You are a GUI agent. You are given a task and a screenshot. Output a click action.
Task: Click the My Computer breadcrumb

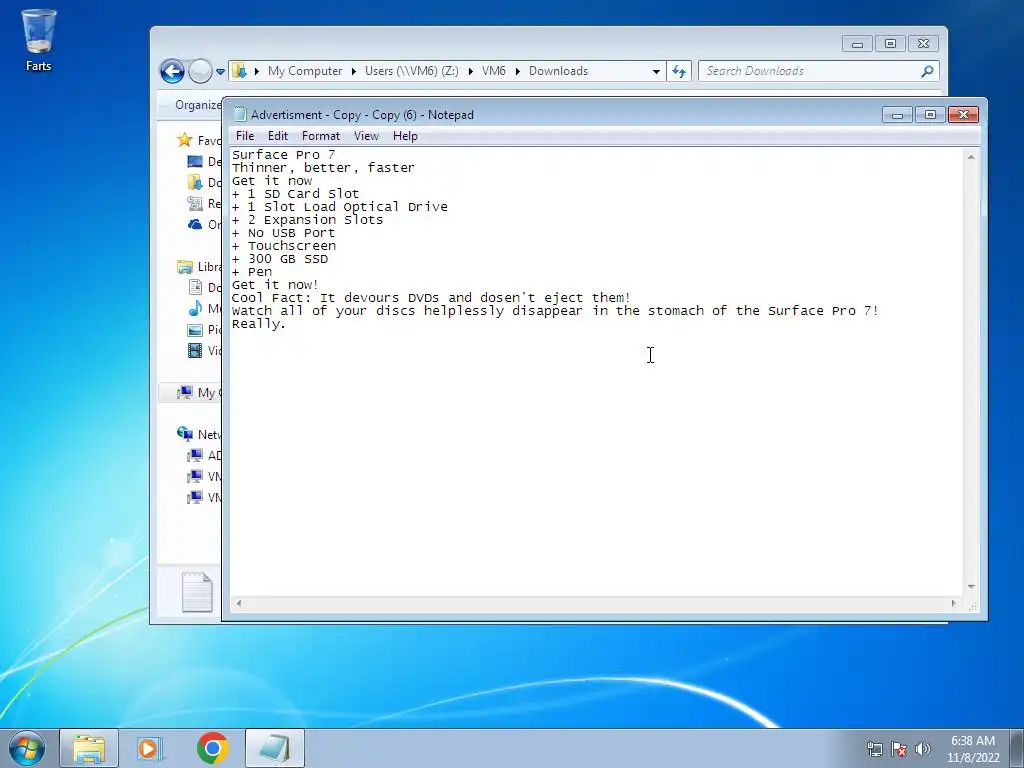tap(305, 71)
